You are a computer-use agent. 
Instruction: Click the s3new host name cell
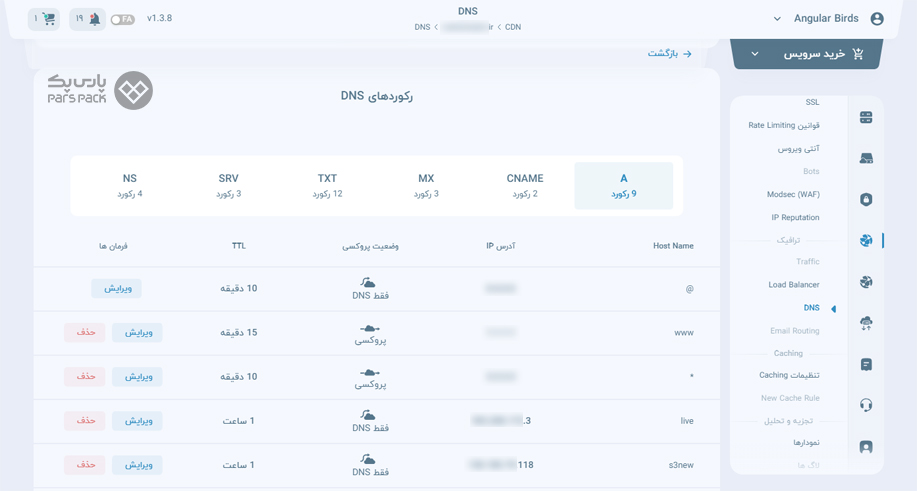coord(681,465)
